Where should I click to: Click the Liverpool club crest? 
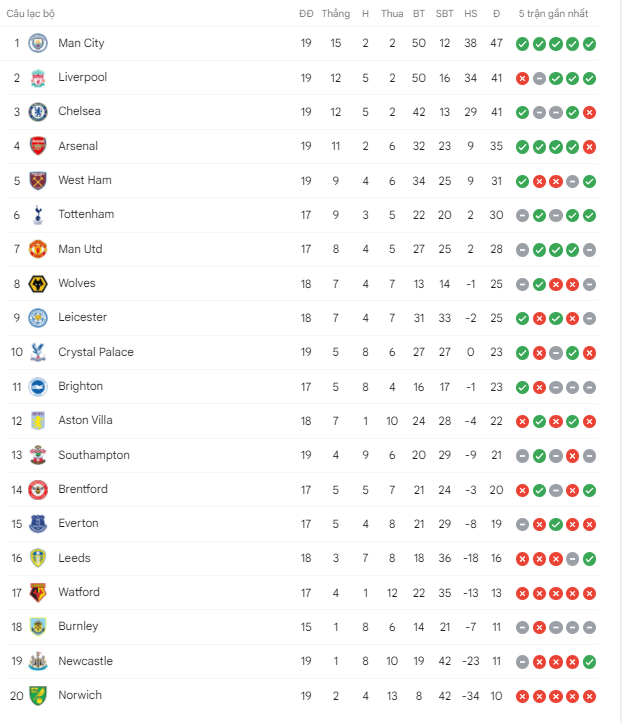pyautogui.click(x=38, y=78)
